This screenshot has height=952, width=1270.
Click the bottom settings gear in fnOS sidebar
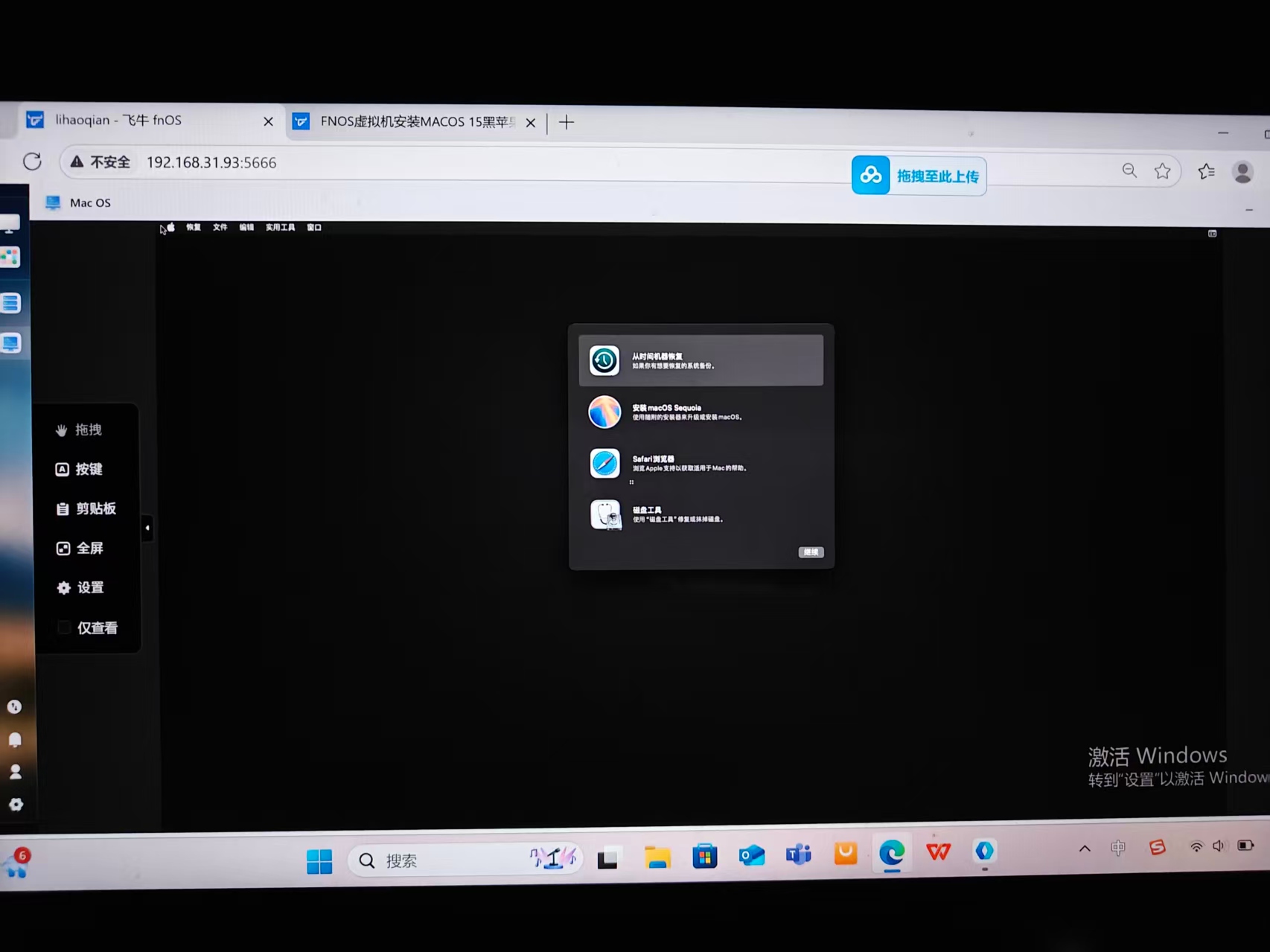pos(16,805)
